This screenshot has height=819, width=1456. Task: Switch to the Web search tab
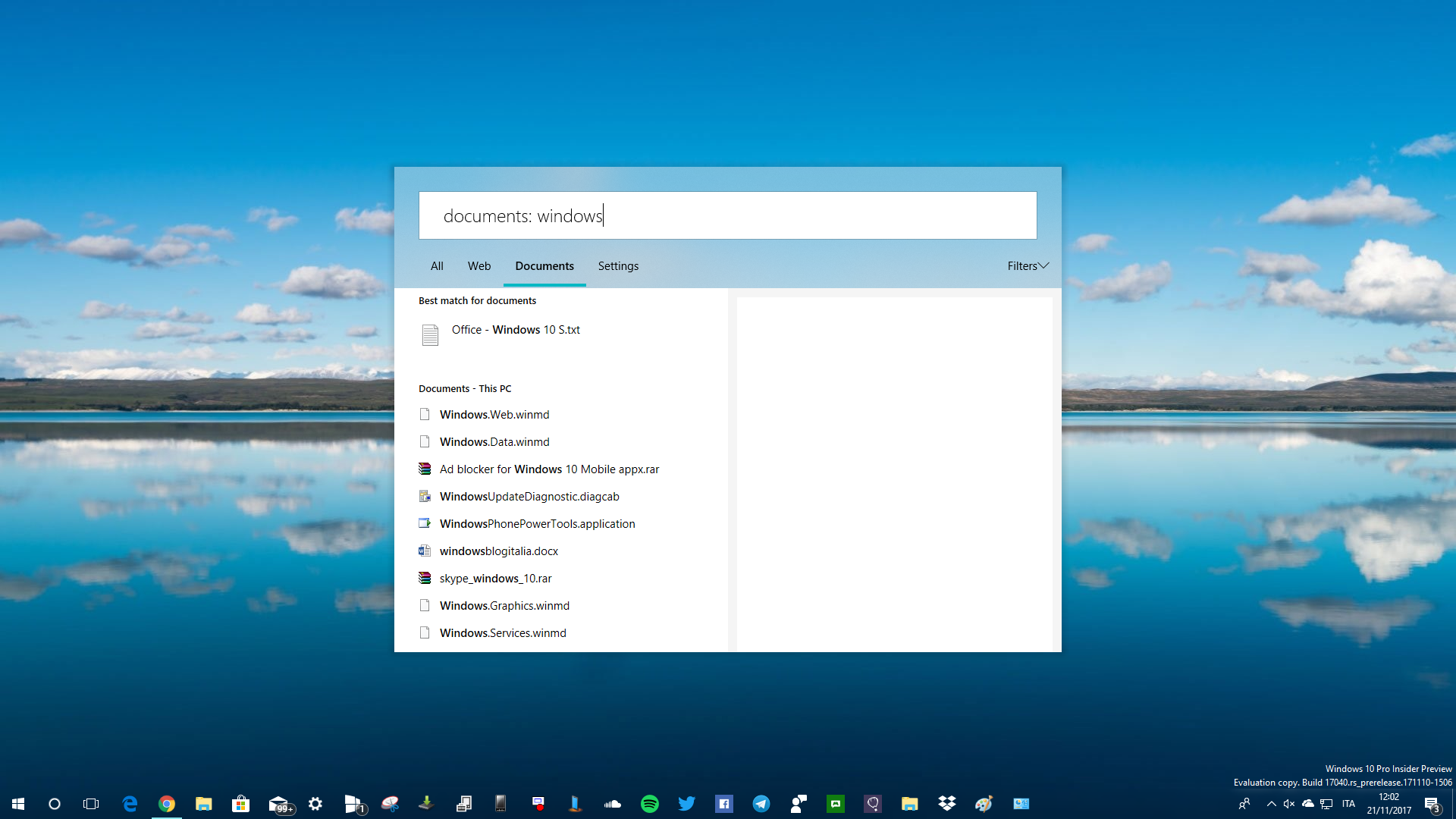[x=479, y=266]
